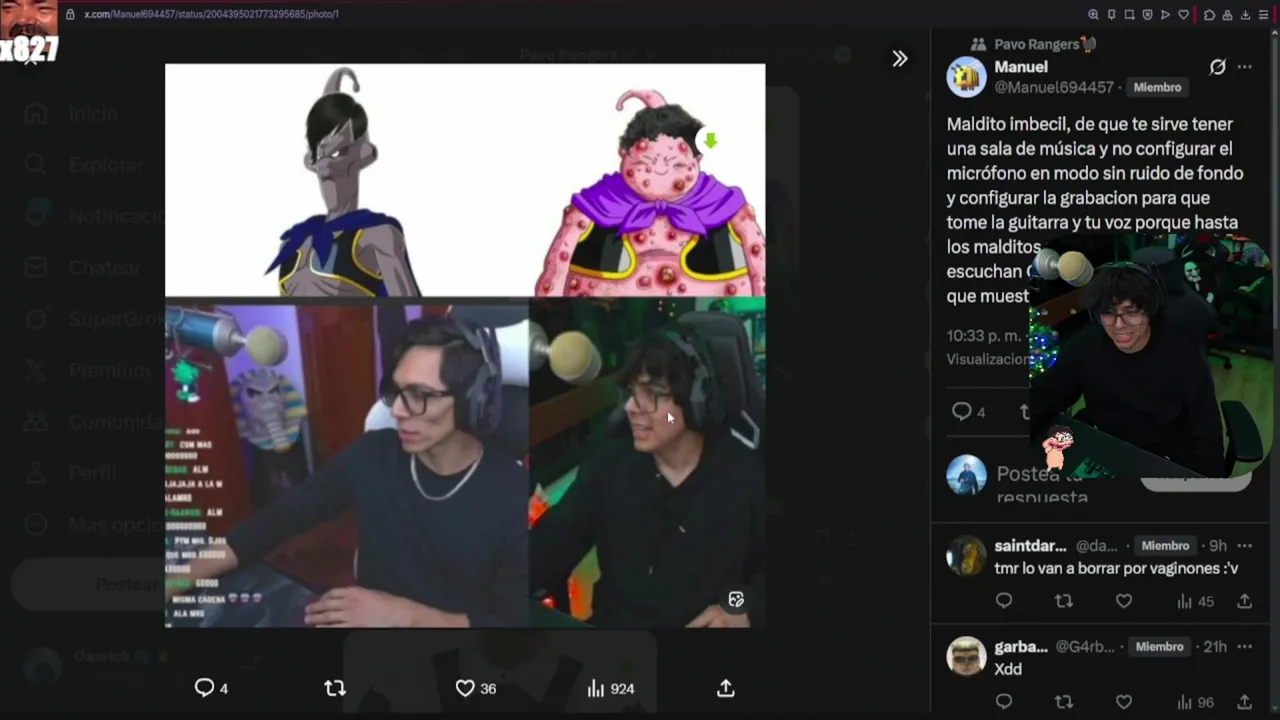Click the Miembro badge on garba's reply
The height and width of the screenshot is (720, 1280).
click(x=1159, y=647)
